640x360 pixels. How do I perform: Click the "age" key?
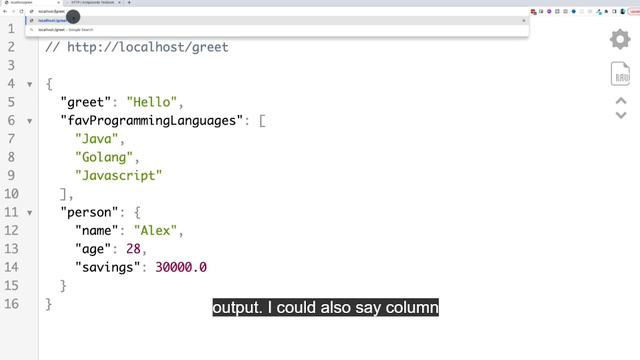(x=93, y=249)
